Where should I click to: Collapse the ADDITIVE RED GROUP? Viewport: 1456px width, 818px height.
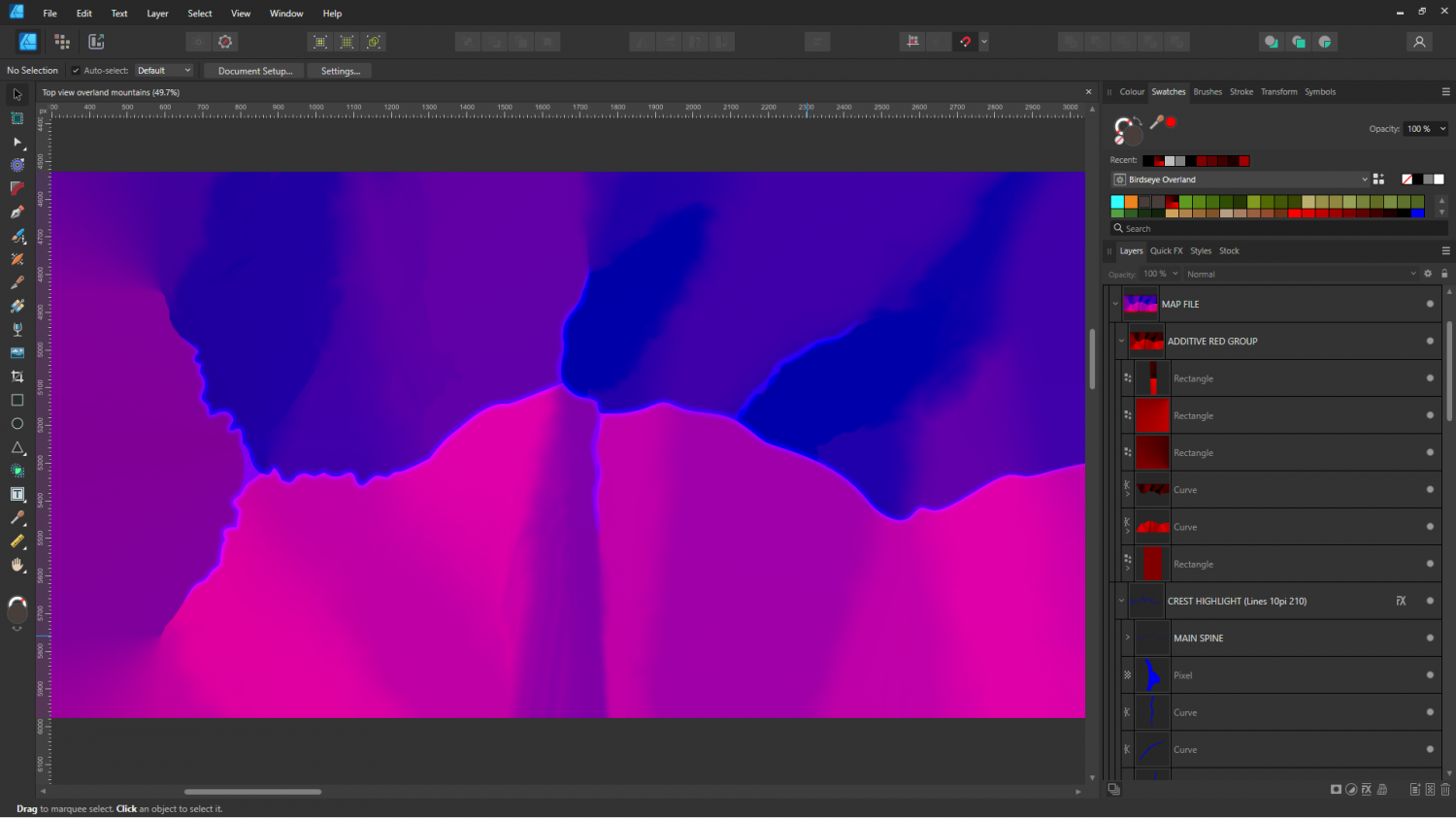(x=1121, y=341)
